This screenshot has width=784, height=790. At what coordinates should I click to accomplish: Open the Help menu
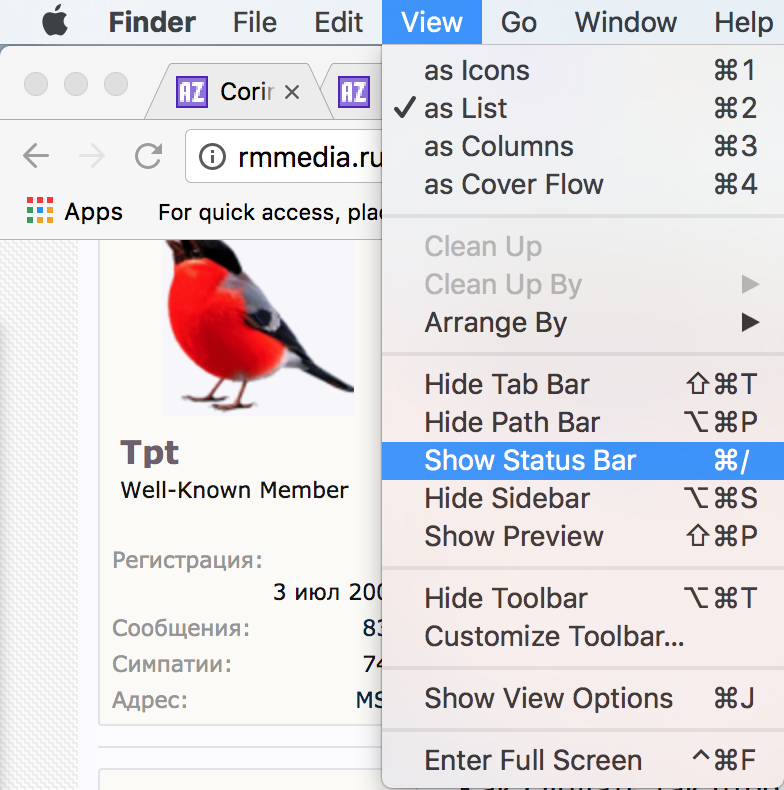744,23
